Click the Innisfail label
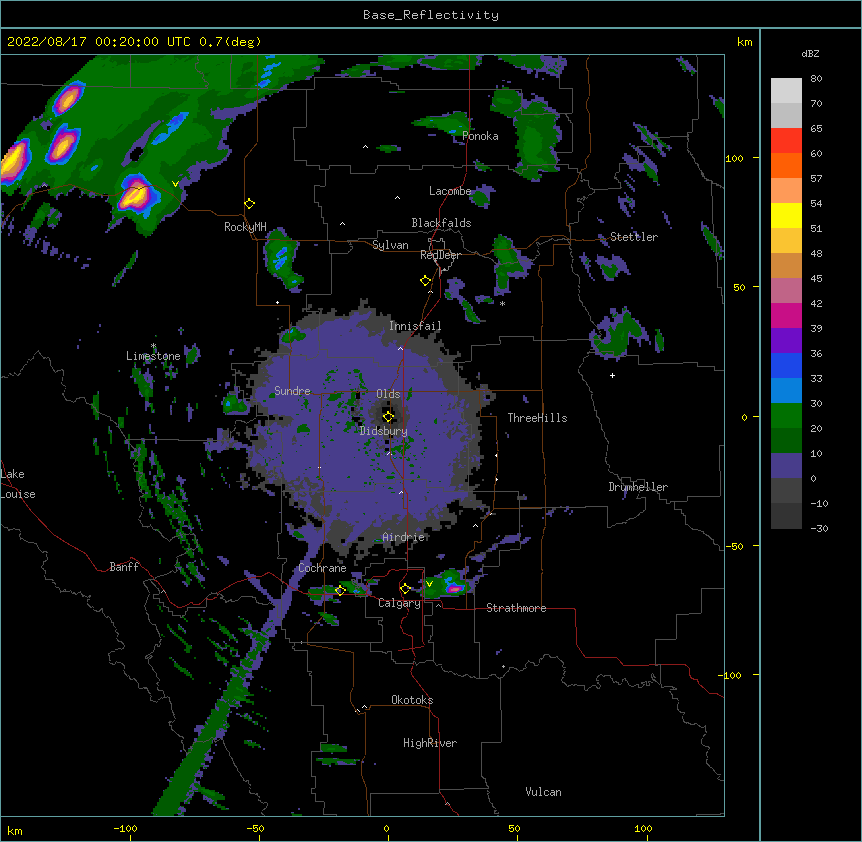Viewport: 862px width, 842px height. 415,326
